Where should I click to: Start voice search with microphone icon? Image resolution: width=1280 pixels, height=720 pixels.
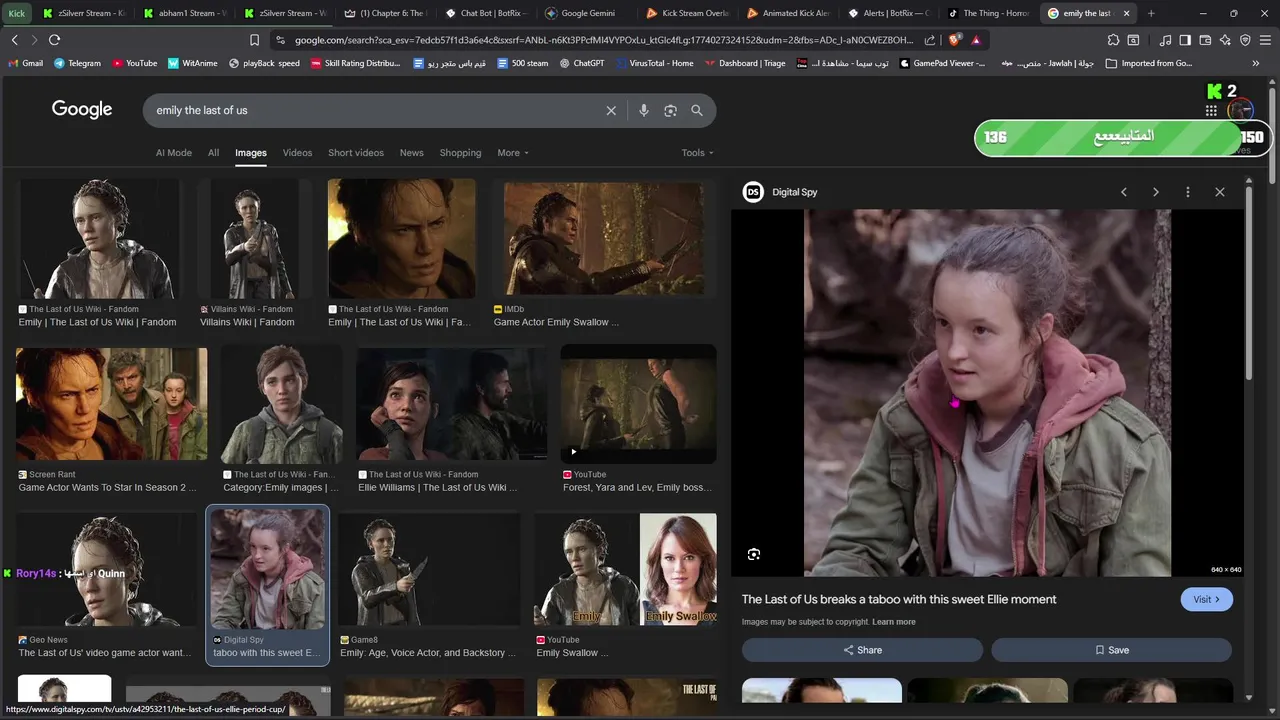tap(644, 110)
